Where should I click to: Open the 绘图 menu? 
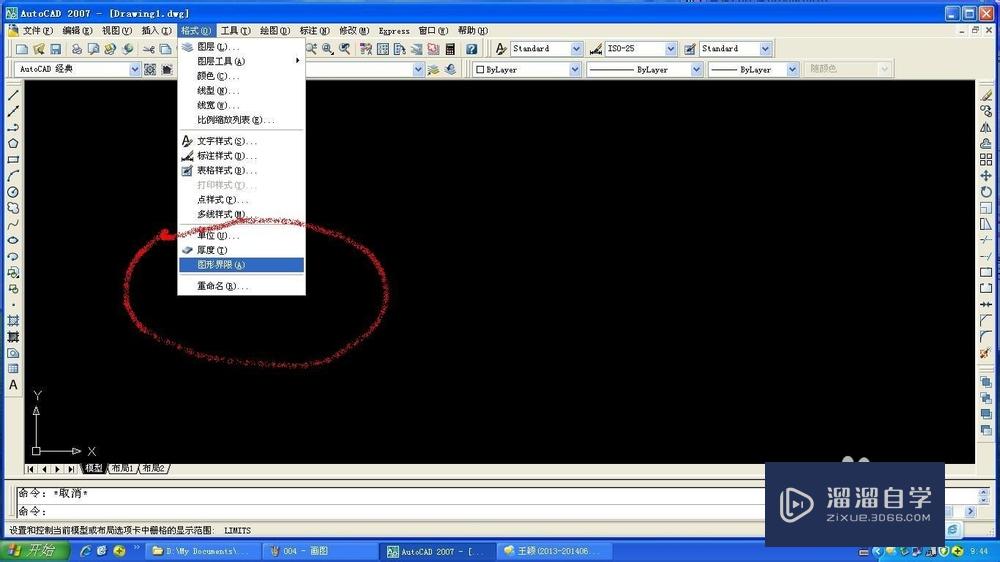[275, 31]
